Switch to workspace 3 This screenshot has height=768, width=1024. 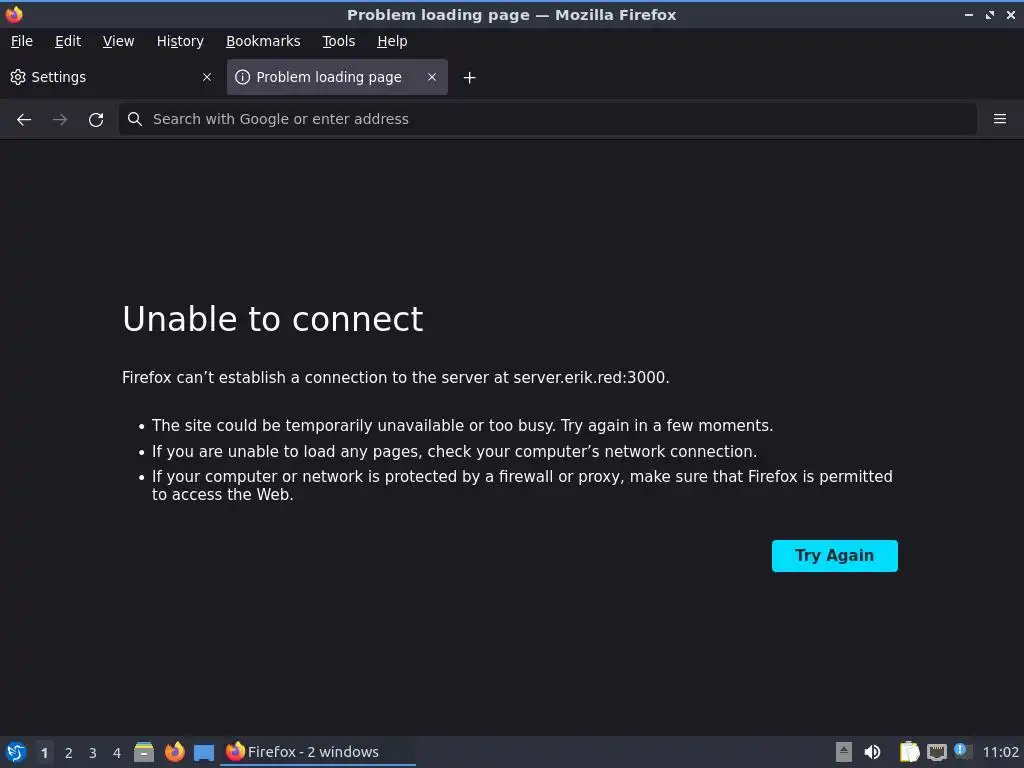coord(93,753)
